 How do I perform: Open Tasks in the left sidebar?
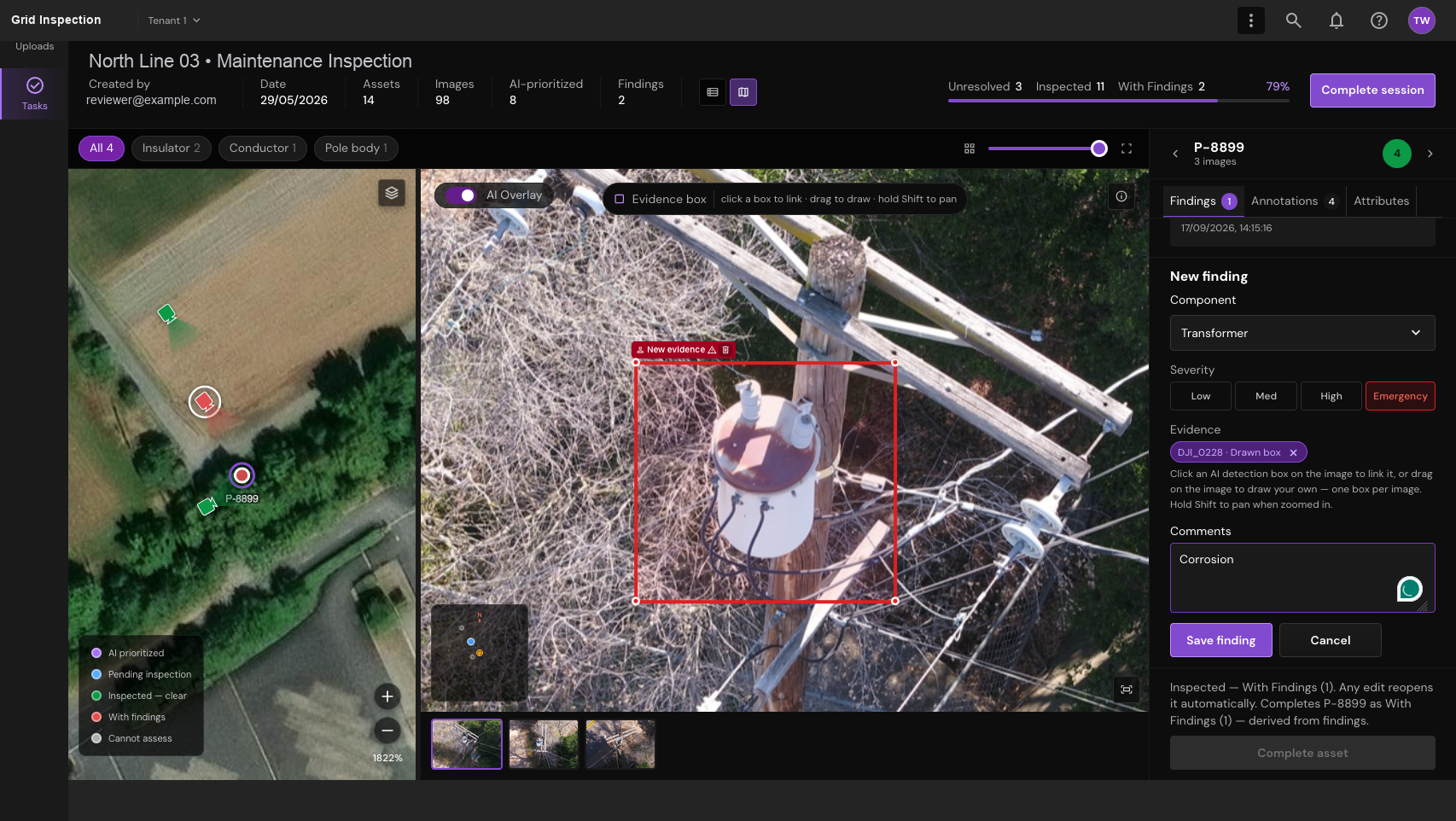[34, 93]
